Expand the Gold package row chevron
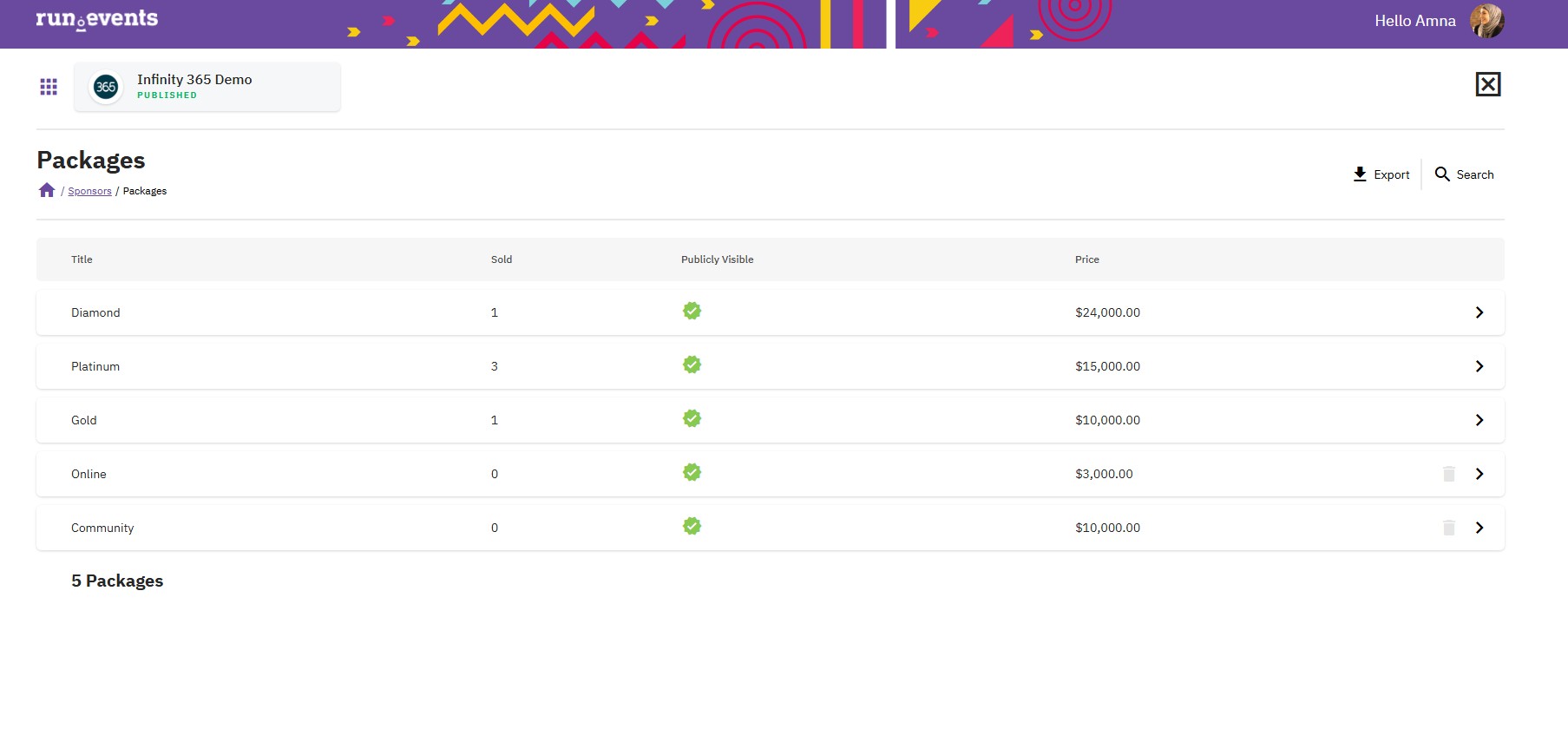The image size is (1568, 755). (x=1479, y=420)
